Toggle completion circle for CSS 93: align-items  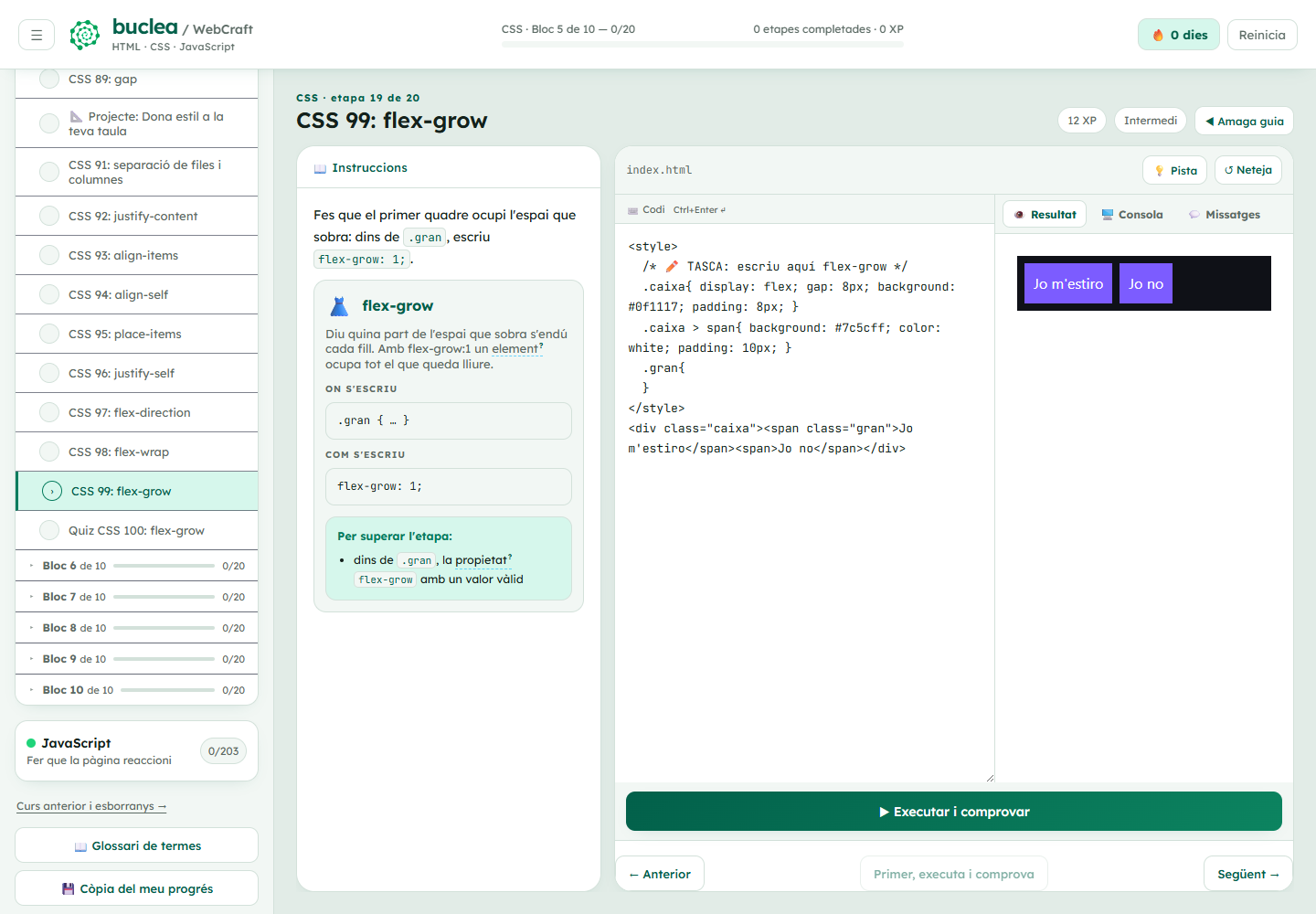pos(49,255)
